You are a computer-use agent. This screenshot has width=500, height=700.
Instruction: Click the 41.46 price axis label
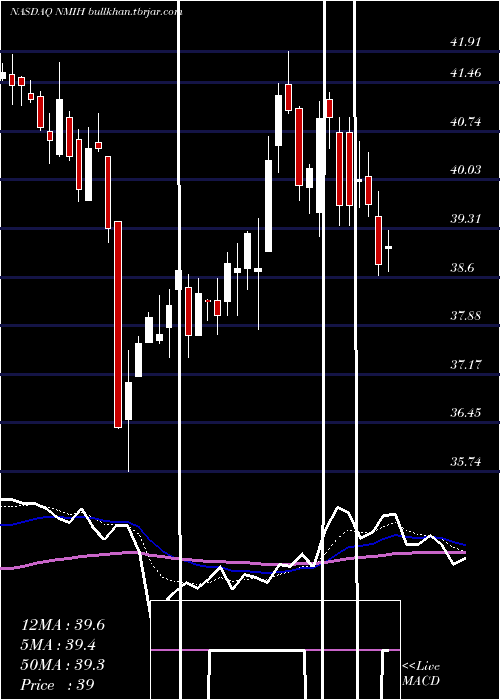click(x=466, y=73)
